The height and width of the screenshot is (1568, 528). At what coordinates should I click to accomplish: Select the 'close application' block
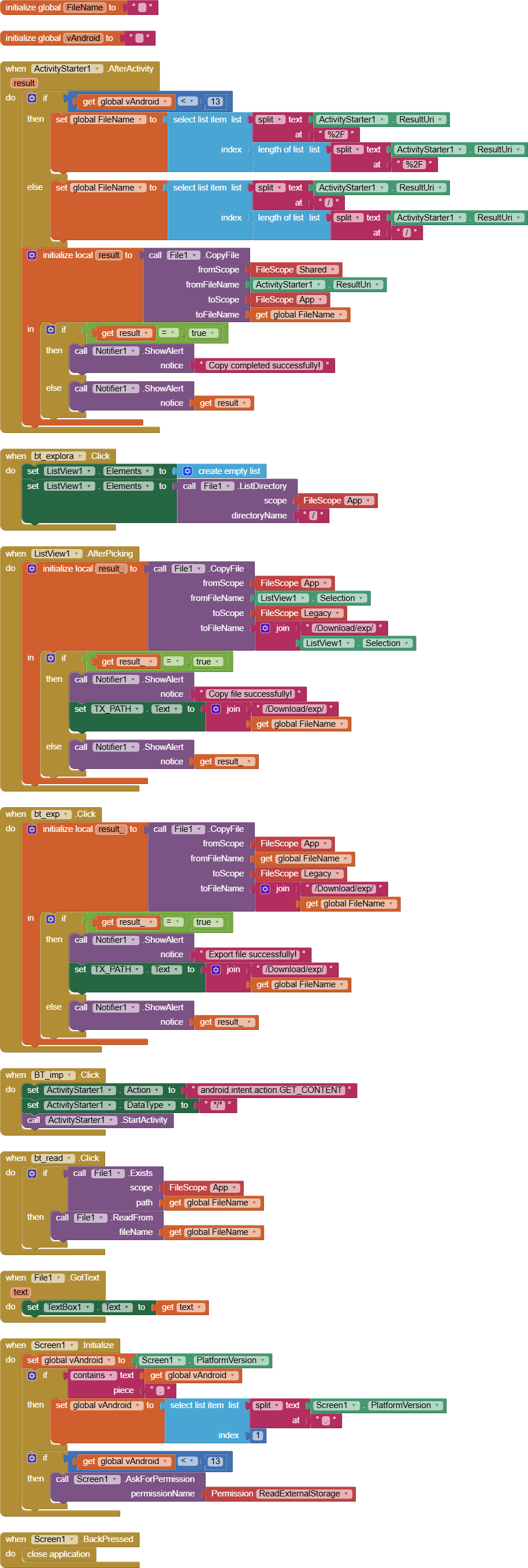pos(58,1554)
